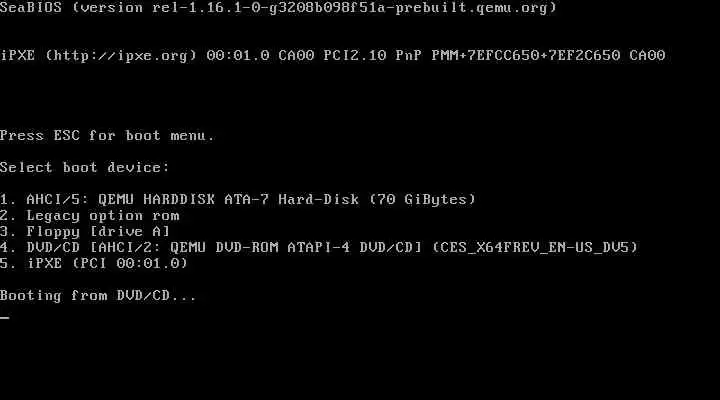Select the AHCI/5 QEMU HARDDISK boot entry
The height and width of the screenshot is (400, 720).
[x=237, y=200]
